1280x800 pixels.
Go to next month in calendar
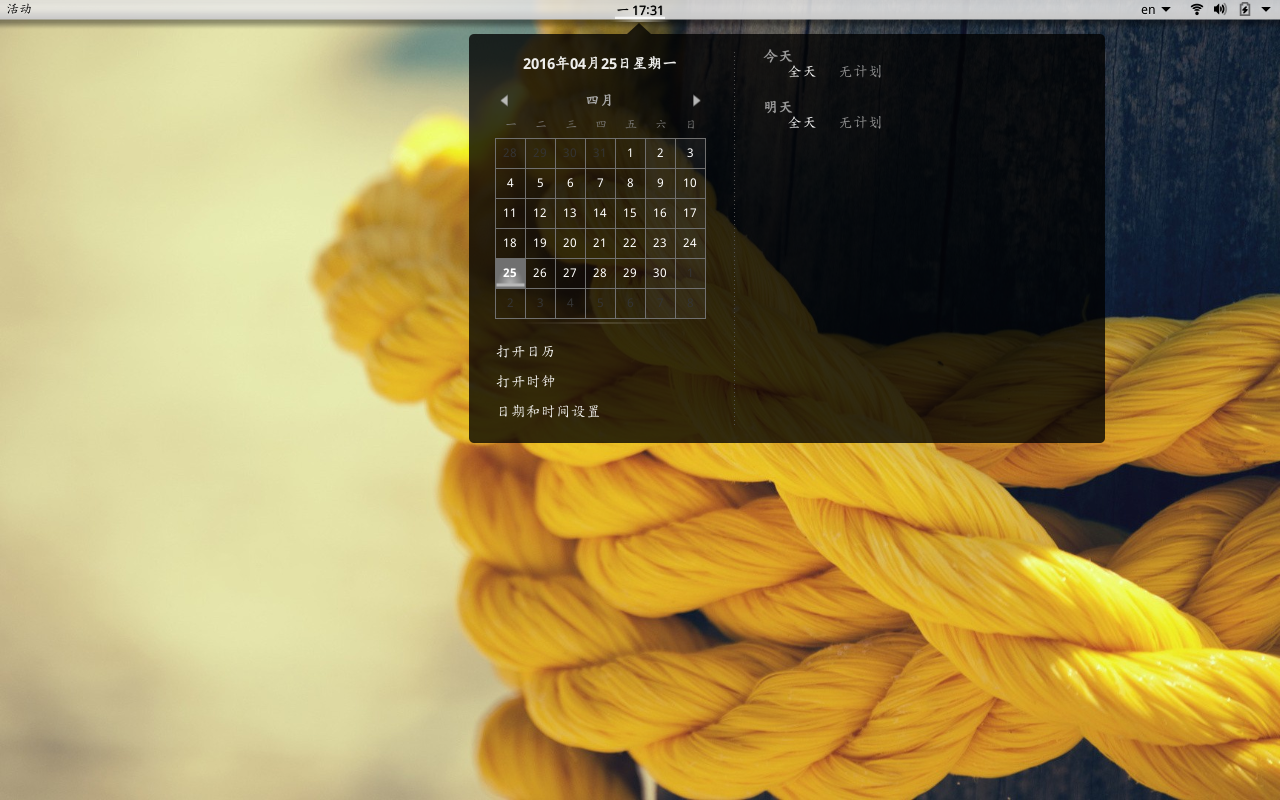point(697,100)
